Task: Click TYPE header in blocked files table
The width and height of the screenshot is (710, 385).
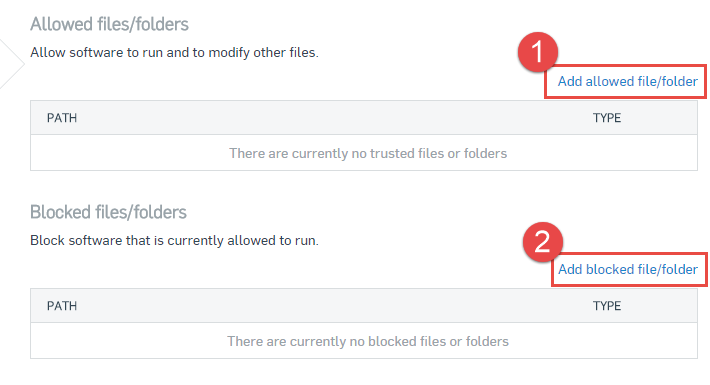Action: 607,306
